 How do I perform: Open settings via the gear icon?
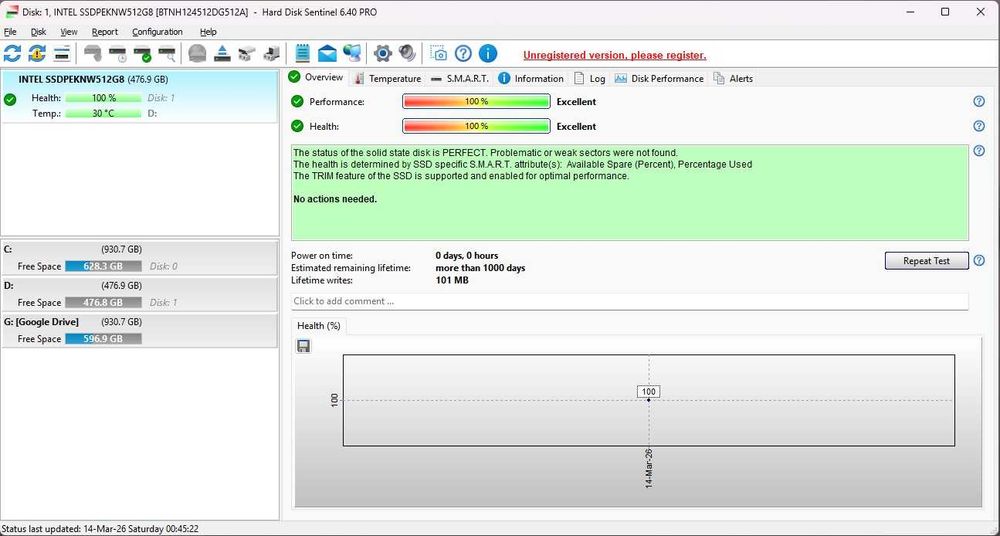pos(383,54)
